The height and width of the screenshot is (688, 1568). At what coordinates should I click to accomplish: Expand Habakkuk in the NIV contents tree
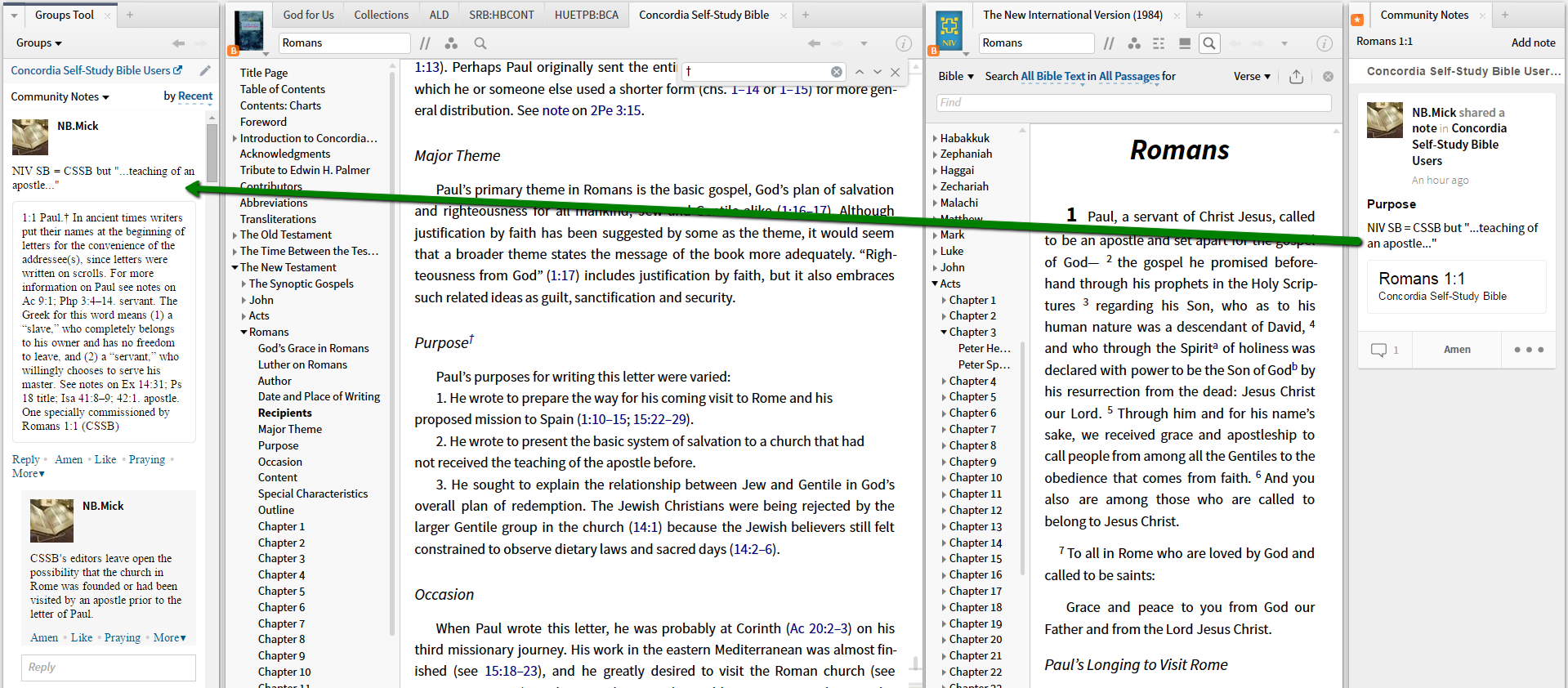coord(935,139)
